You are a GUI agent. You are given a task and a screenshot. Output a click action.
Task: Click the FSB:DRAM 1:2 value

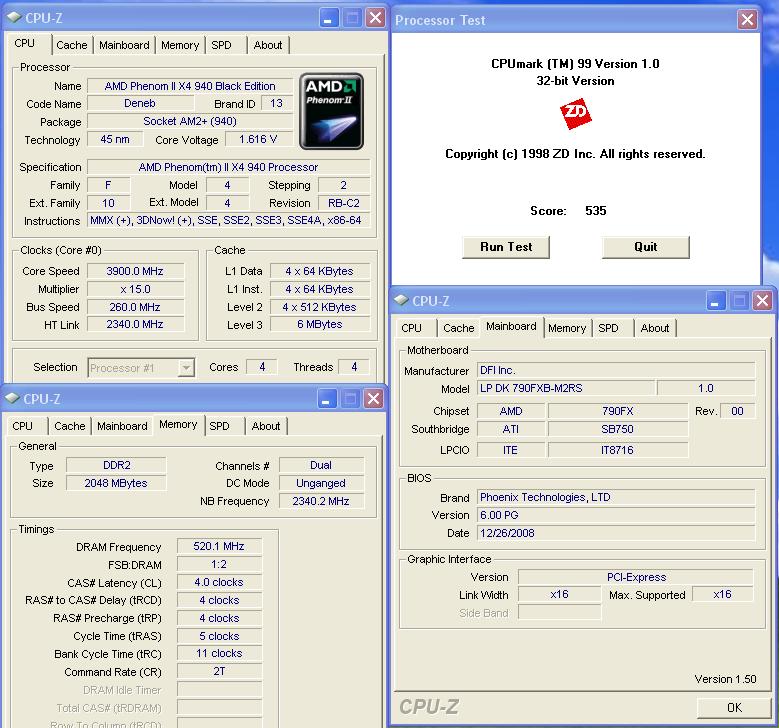(219, 565)
